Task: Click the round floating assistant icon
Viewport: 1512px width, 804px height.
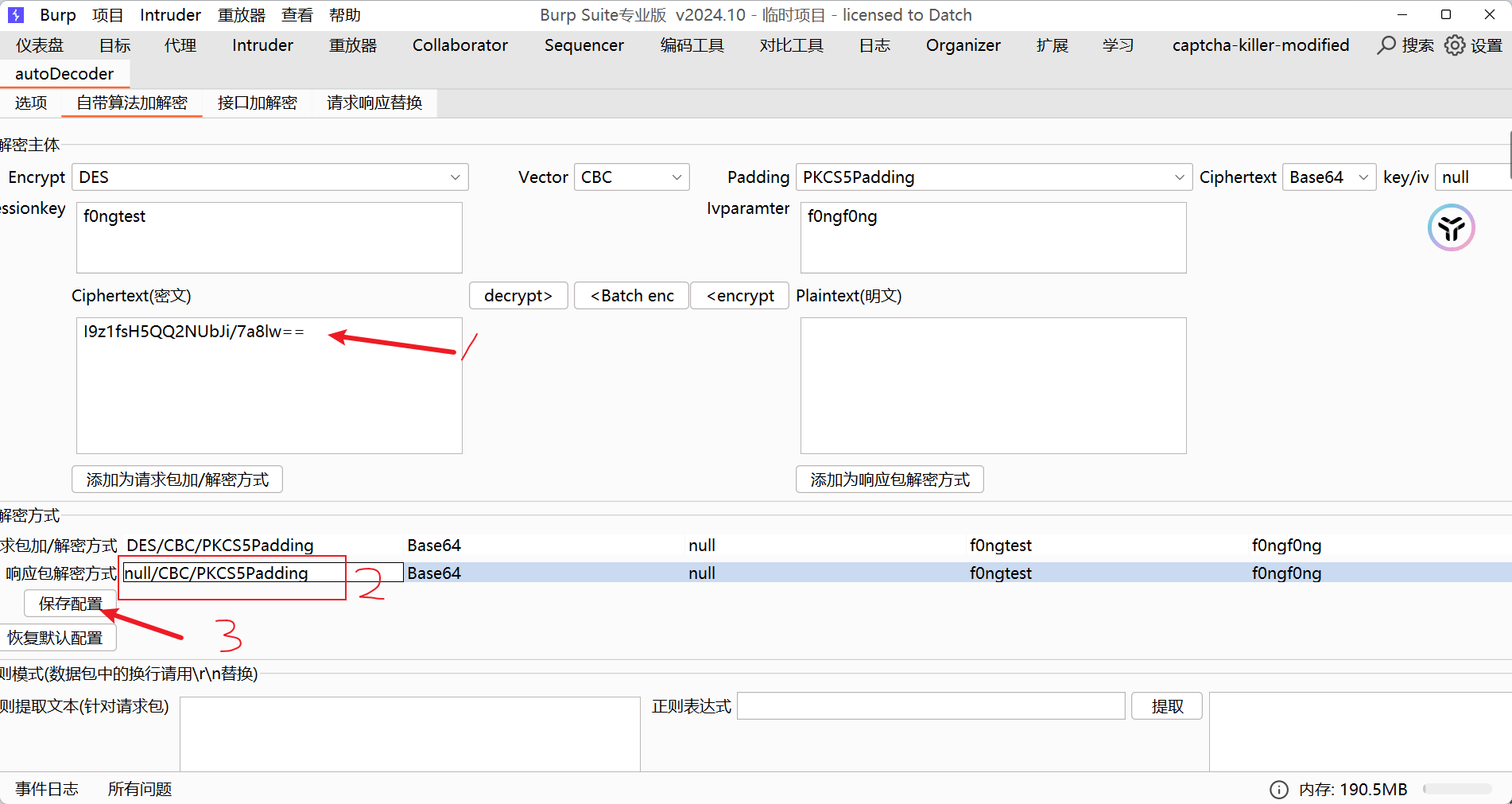Action: (x=1451, y=228)
